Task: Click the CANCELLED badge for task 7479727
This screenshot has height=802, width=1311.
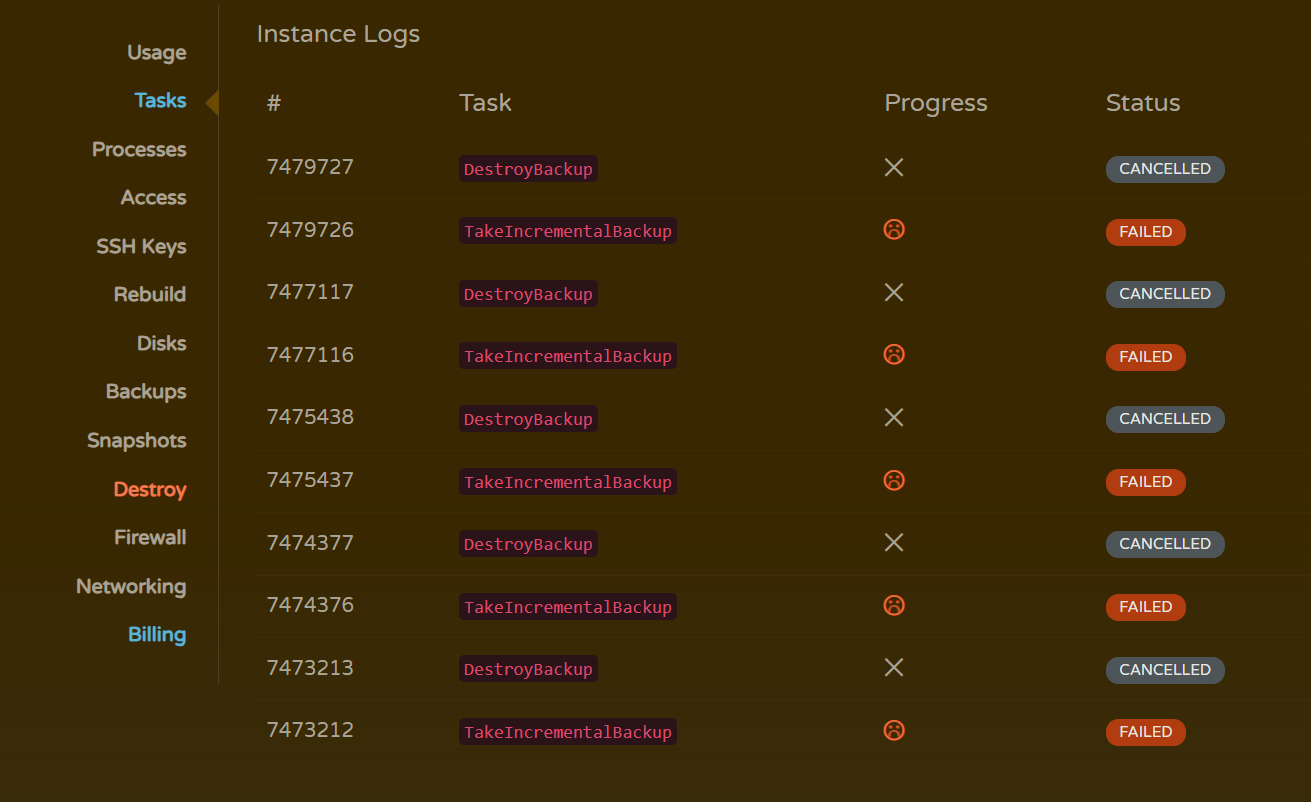Action: tap(1165, 169)
